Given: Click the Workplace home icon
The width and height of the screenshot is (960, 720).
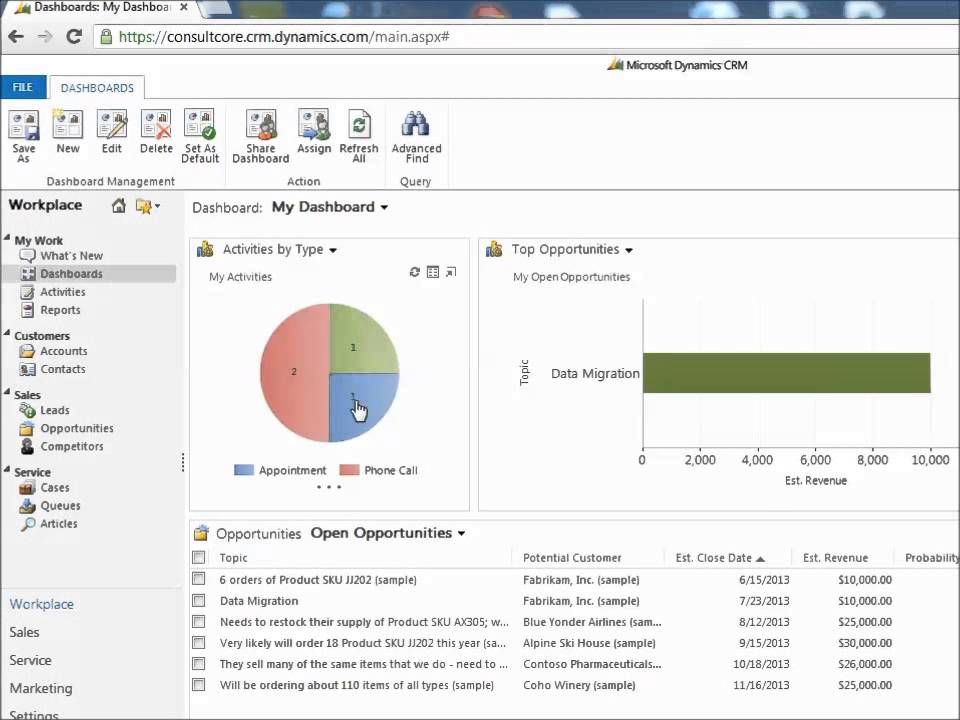Looking at the screenshot, I should pyautogui.click(x=119, y=206).
